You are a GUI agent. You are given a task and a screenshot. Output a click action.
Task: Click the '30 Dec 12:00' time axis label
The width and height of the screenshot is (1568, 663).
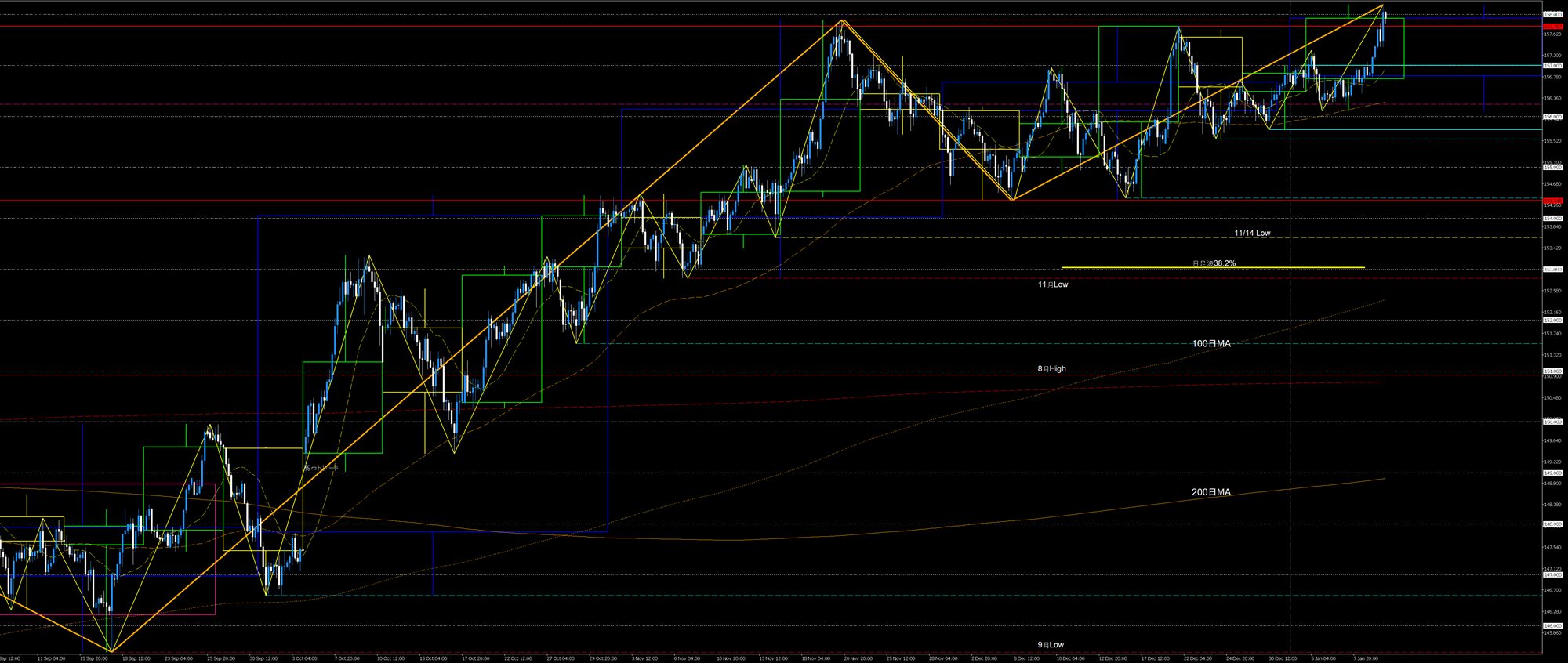[x=1283, y=658]
